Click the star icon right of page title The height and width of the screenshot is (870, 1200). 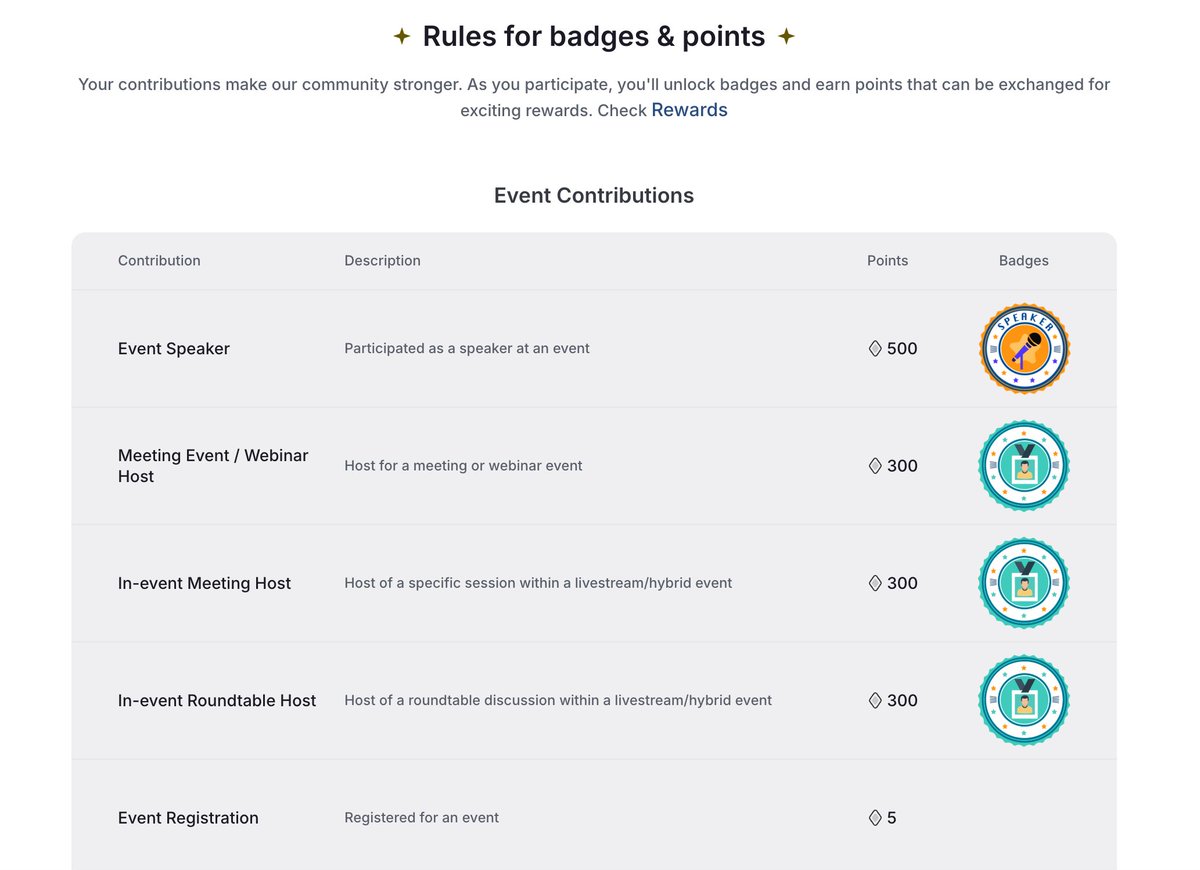tap(786, 37)
